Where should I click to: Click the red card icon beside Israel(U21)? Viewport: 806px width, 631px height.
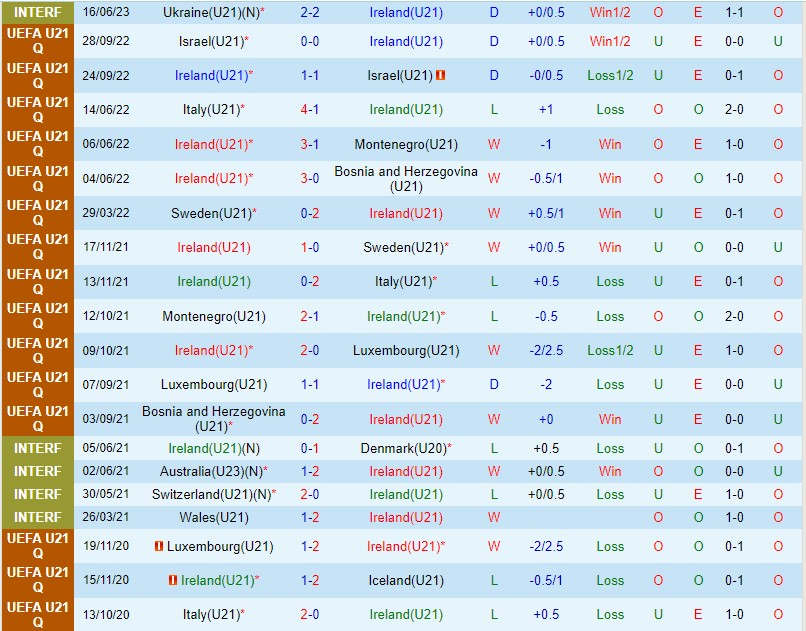pyautogui.click(x=441, y=76)
